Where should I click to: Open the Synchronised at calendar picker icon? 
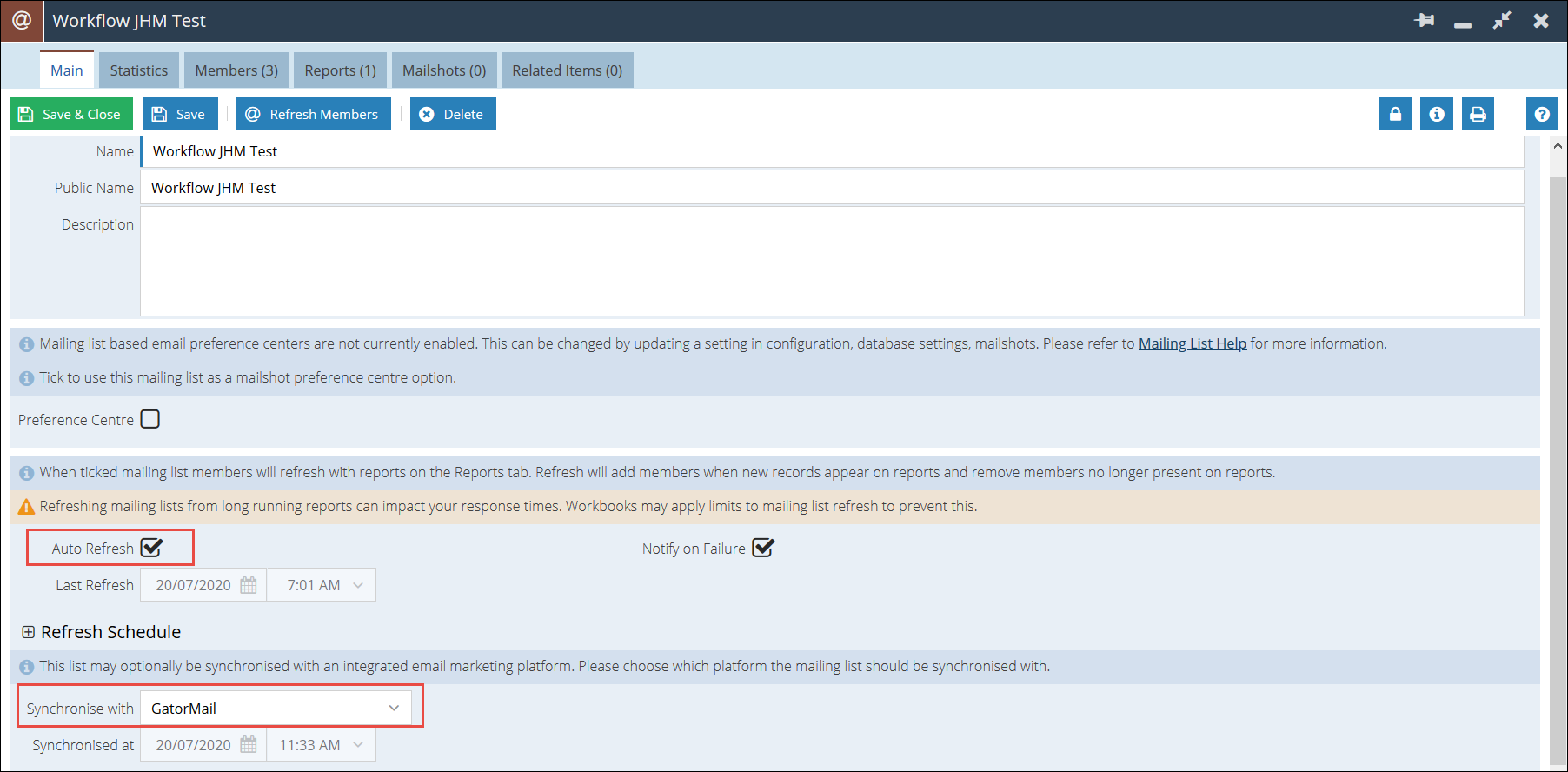point(249,745)
